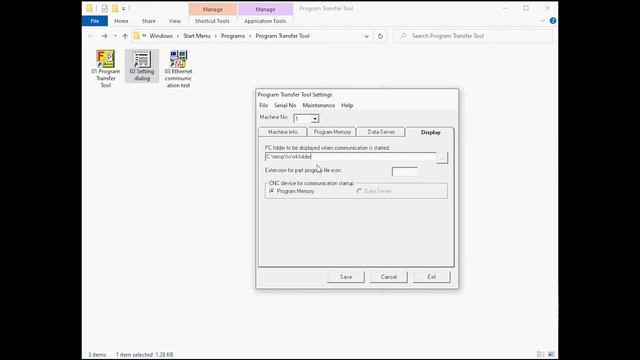
Task: Go forward with the Explorer forward arrow
Action: [x=104, y=36]
